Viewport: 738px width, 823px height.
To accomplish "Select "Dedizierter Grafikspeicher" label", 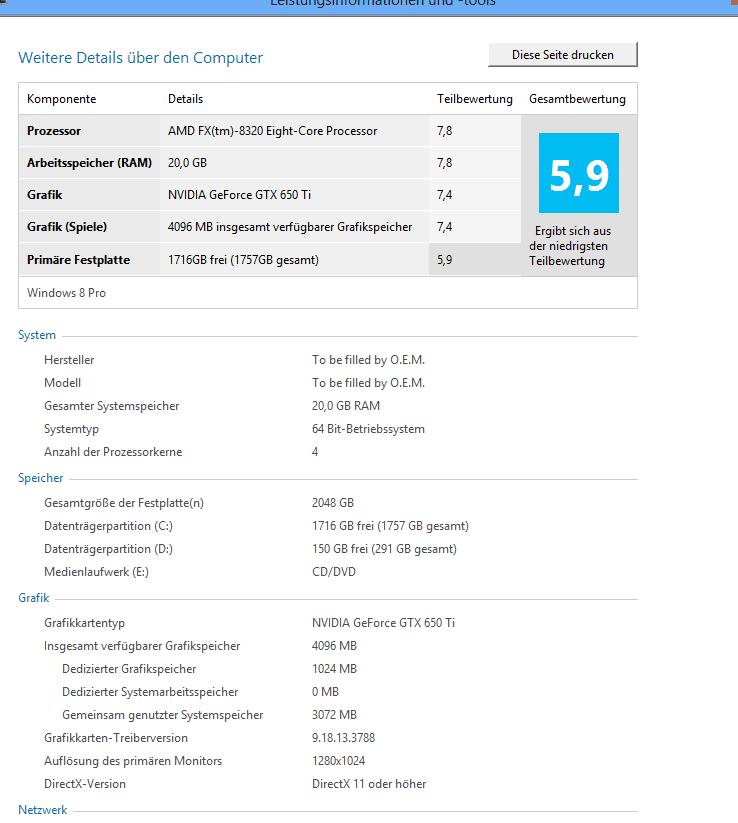I will pyautogui.click(x=129, y=669).
